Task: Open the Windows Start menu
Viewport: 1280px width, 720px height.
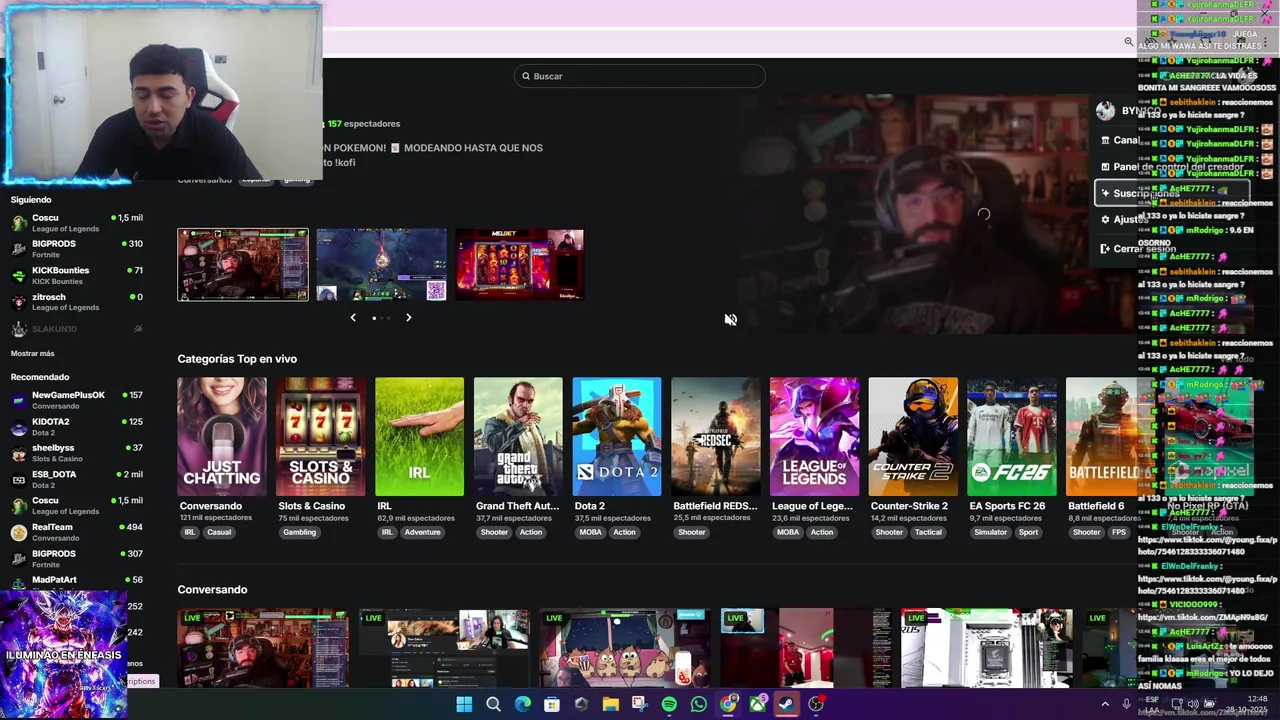Action: 464,704
